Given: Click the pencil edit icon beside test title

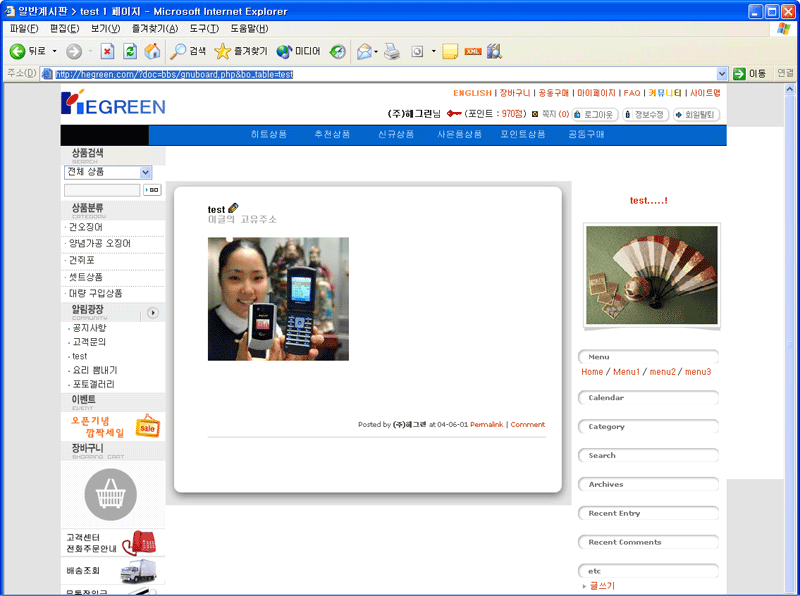Looking at the screenshot, I should coord(234,208).
